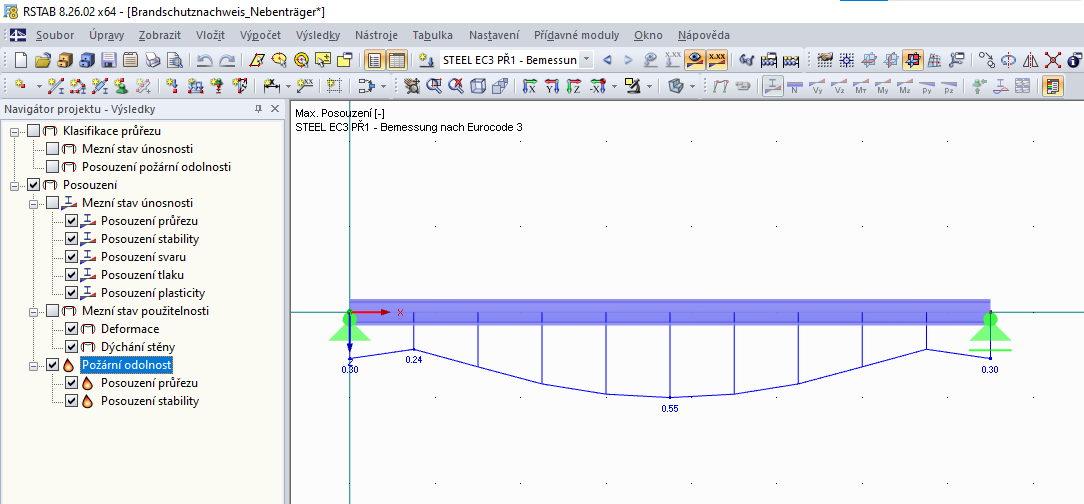
Task: Select the bending moment My diagram icon
Action: pos(883,86)
